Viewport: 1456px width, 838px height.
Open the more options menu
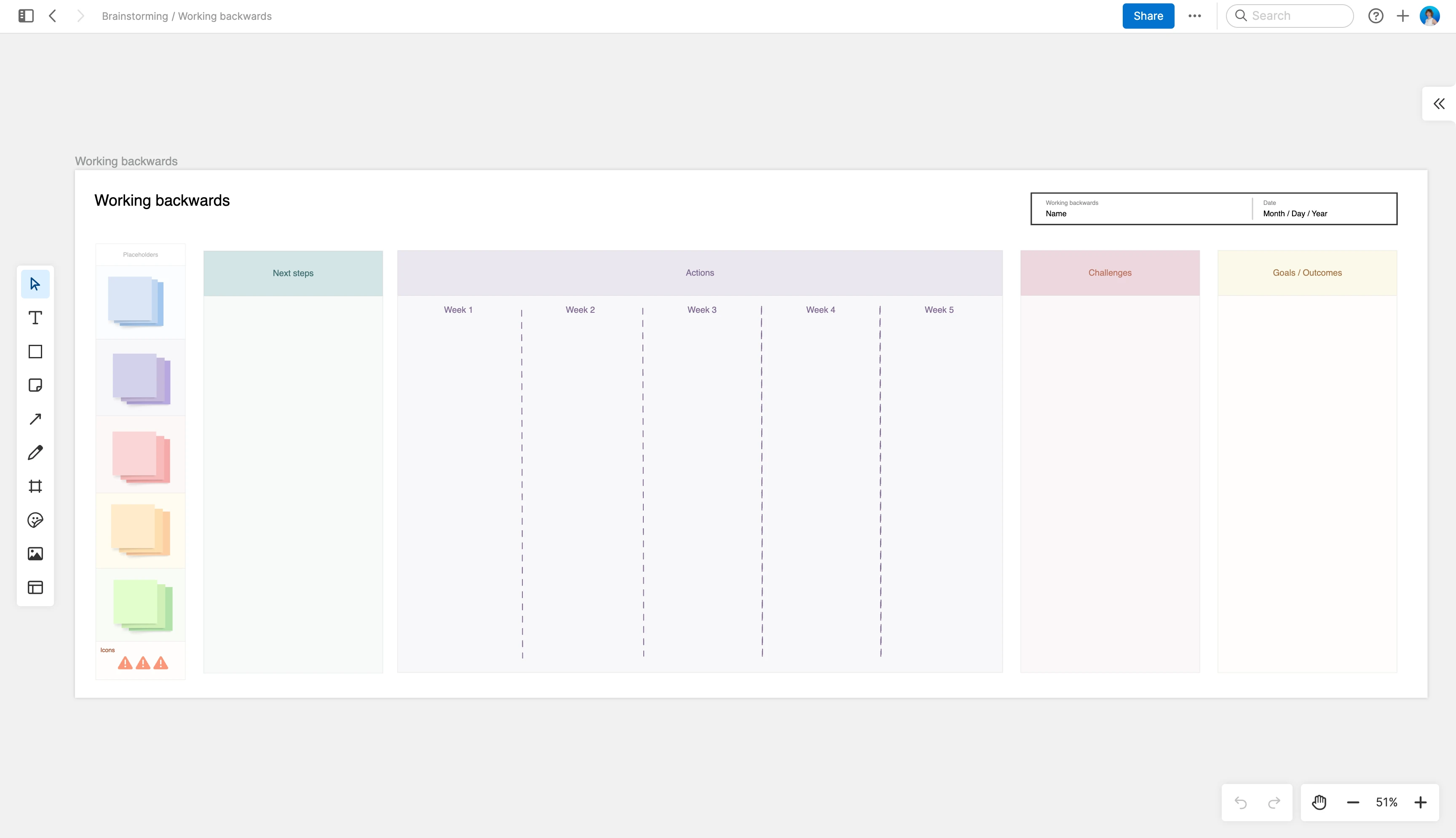(x=1194, y=16)
